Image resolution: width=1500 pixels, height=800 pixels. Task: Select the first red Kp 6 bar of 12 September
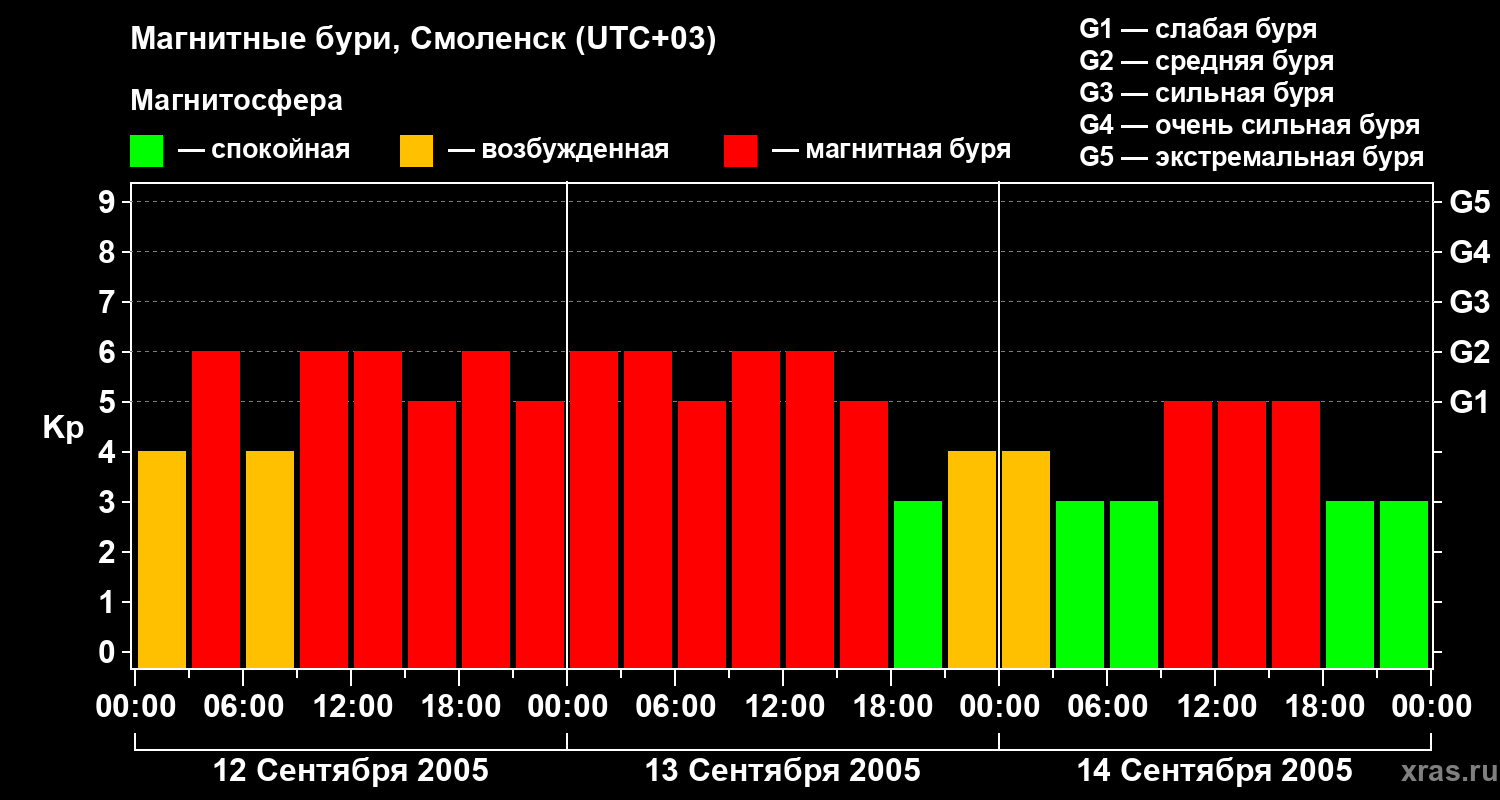[x=216, y=509]
